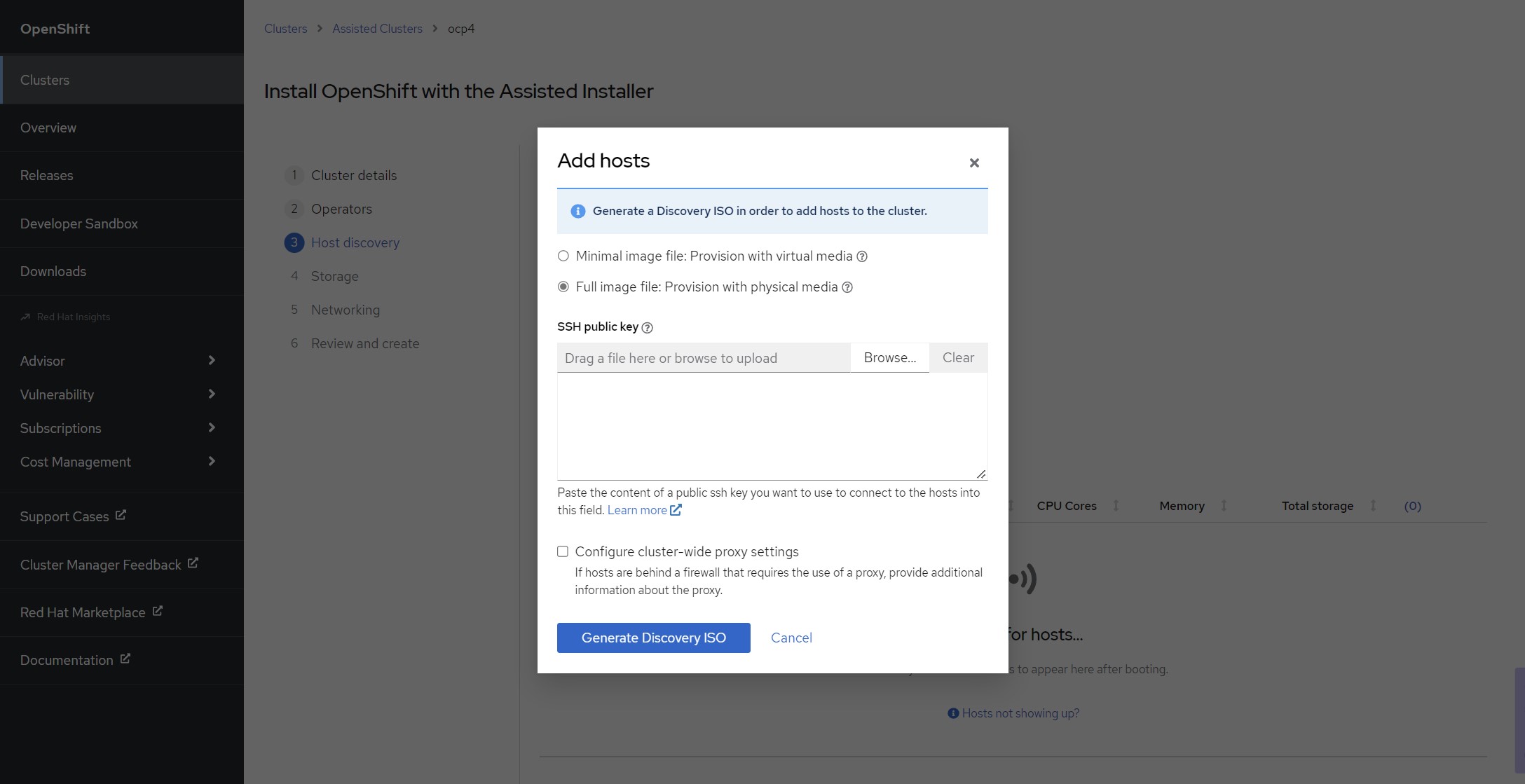Open Developer Sandbox in the sidebar
The height and width of the screenshot is (784, 1525).
pyautogui.click(x=122, y=223)
